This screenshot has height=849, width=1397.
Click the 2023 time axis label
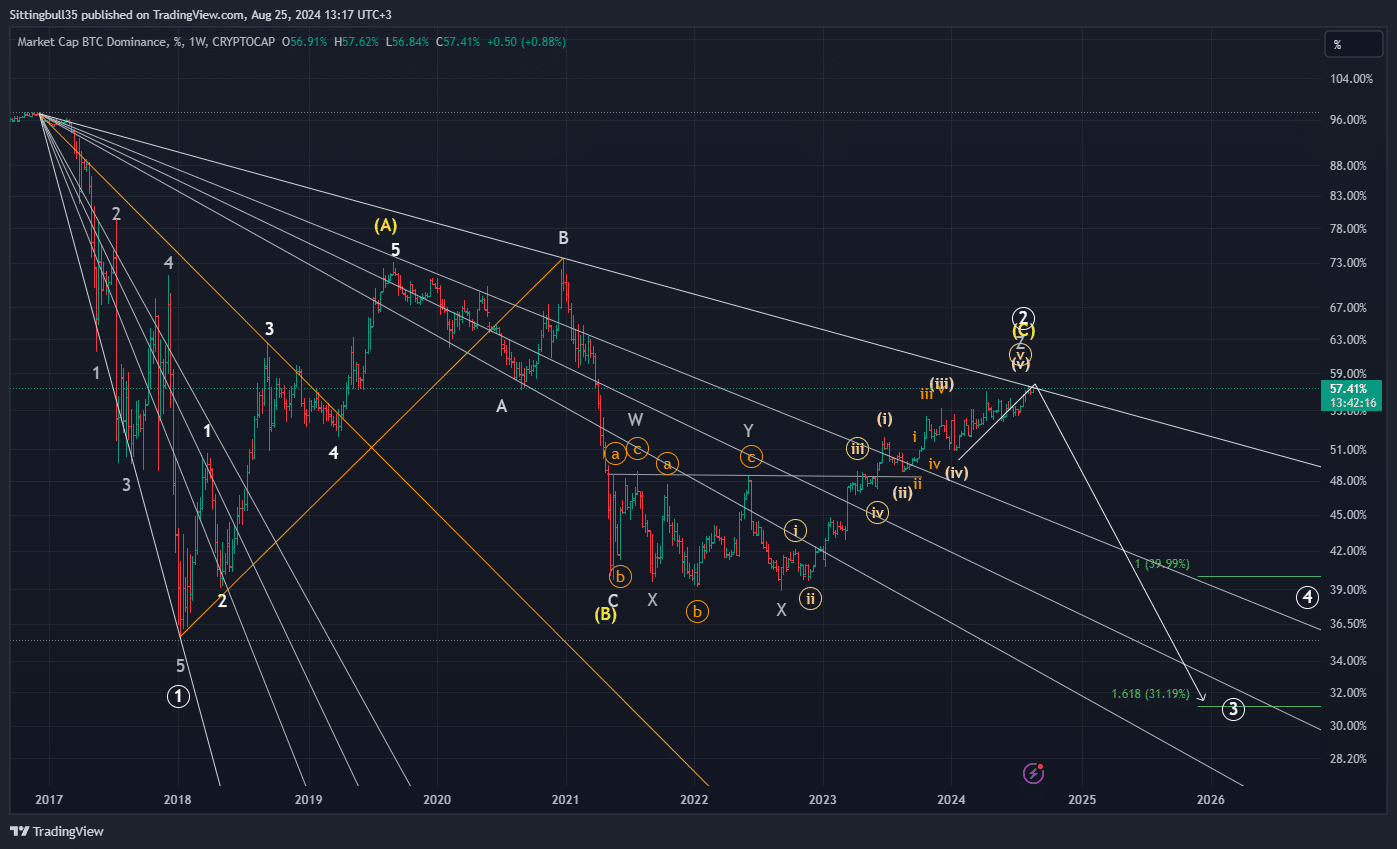(x=823, y=799)
